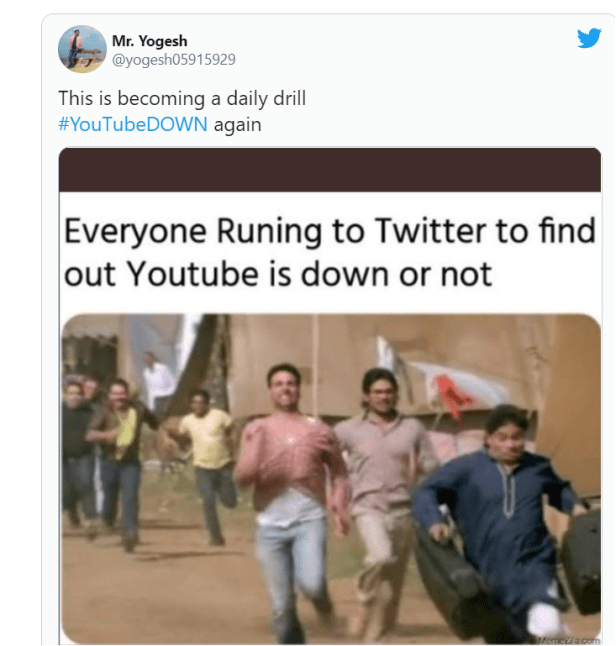Click the man in white in the background
Screen dimensions: 616x646
(x=157, y=378)
